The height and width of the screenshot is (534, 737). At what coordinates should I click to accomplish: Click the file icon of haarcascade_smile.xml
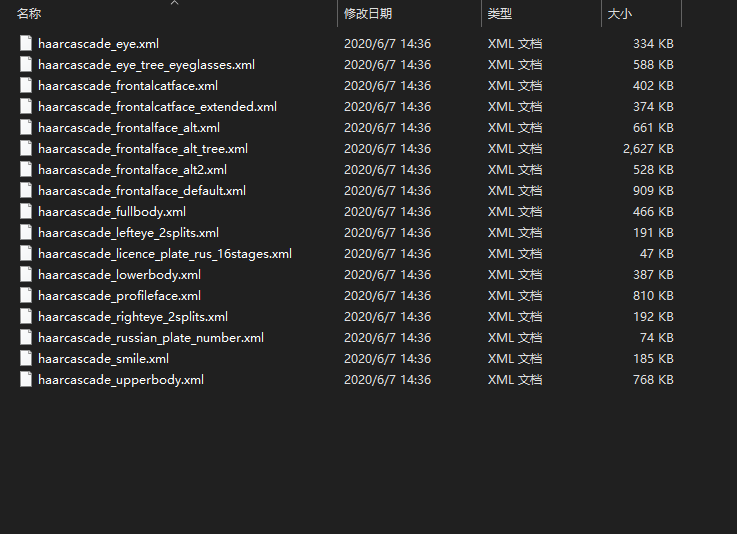[x=26, y=358]
